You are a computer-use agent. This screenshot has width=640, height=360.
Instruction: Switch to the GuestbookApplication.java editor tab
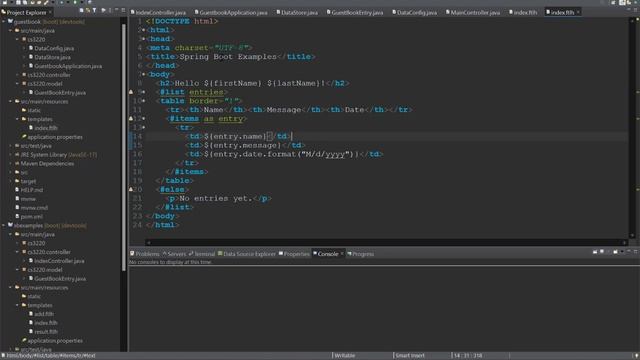(231, 13)
